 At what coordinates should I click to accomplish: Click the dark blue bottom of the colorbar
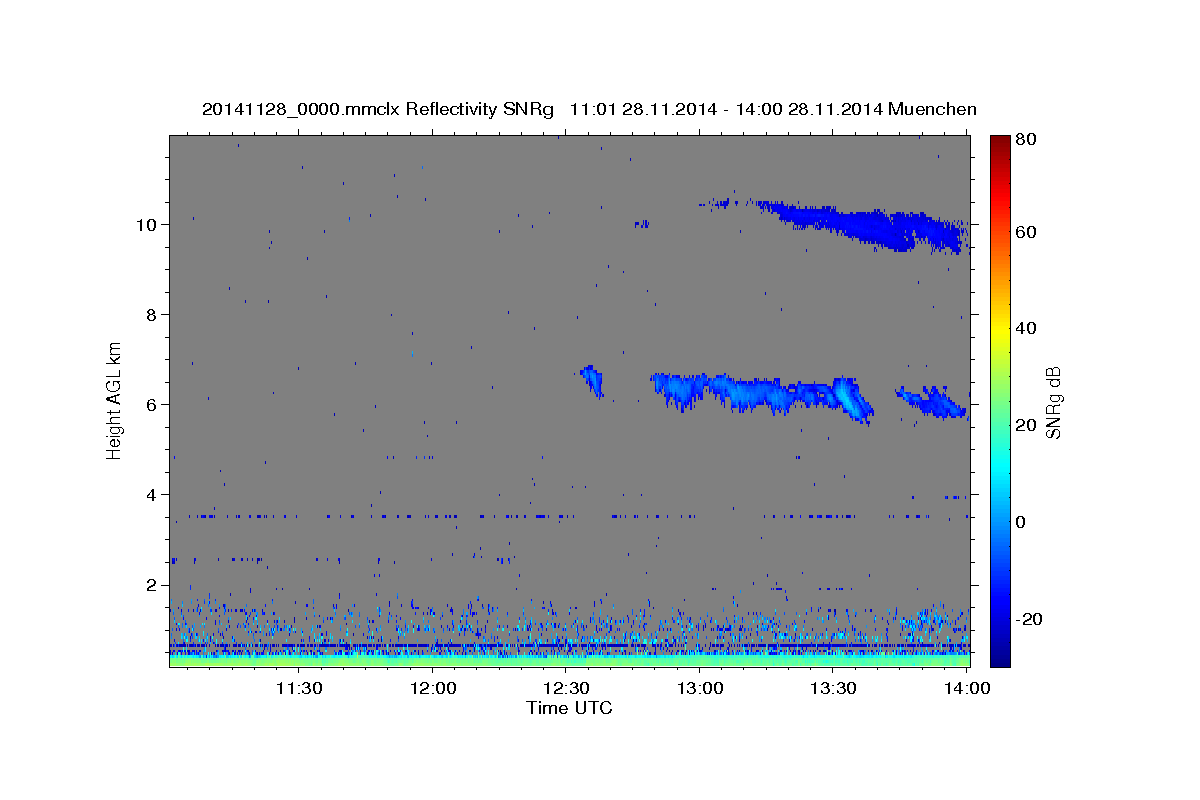point(1000,655)
